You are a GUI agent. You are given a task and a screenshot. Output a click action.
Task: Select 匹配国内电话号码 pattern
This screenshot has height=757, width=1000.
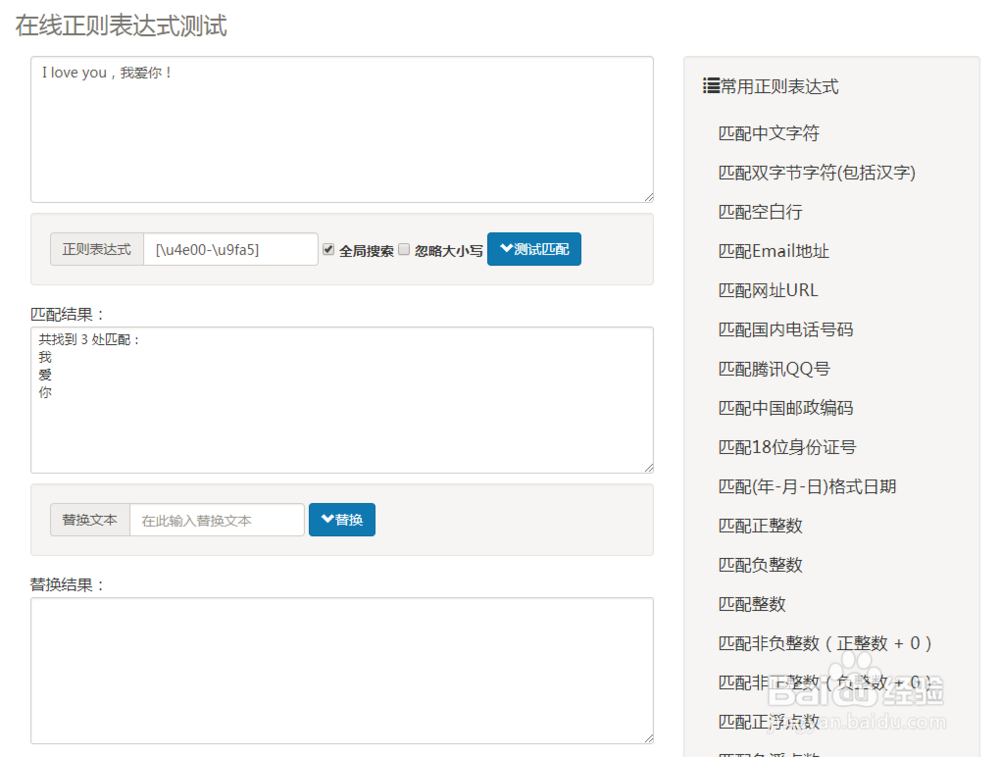point(786,329)
